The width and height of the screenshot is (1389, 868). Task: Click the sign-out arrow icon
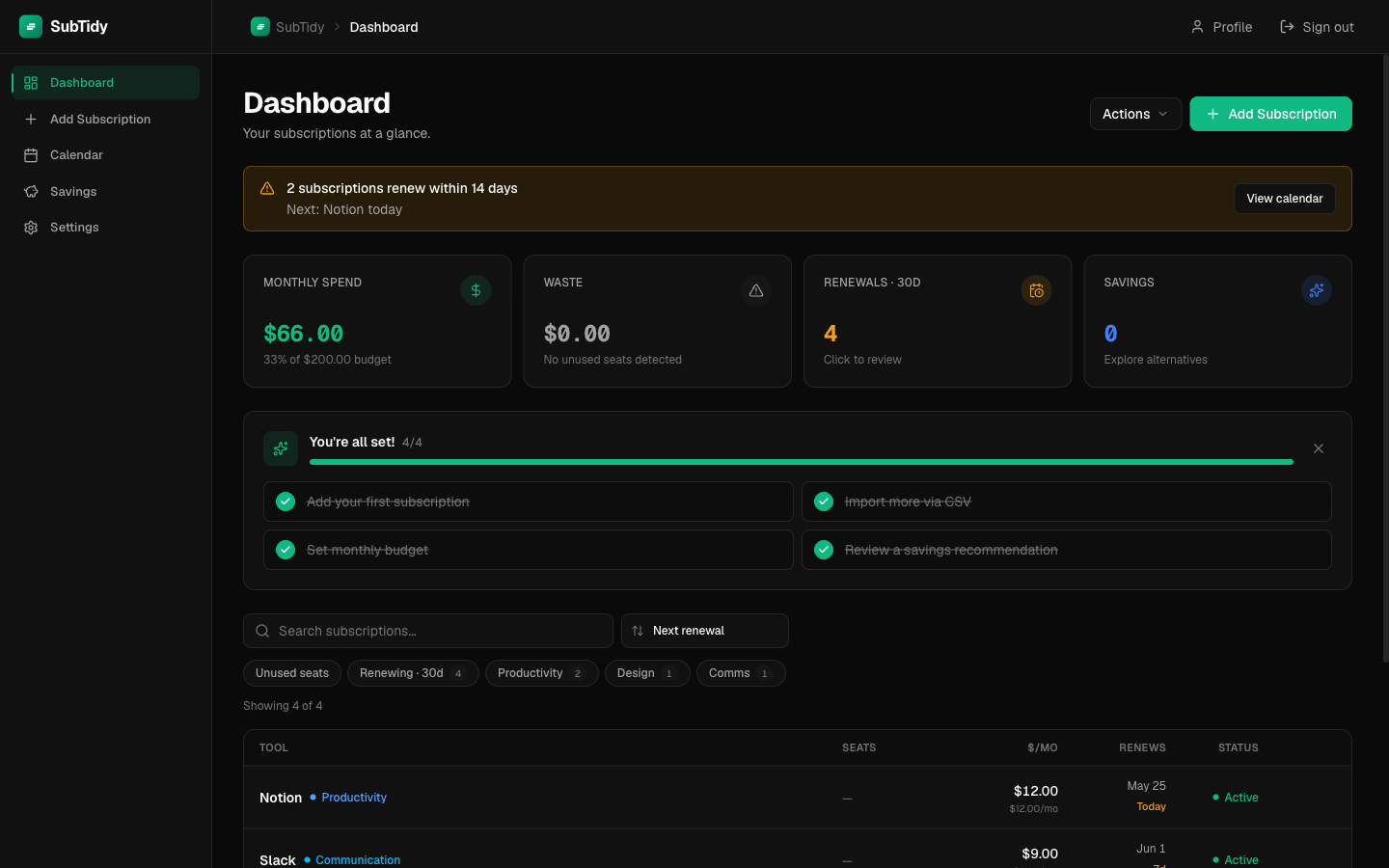pos(1287,27)
